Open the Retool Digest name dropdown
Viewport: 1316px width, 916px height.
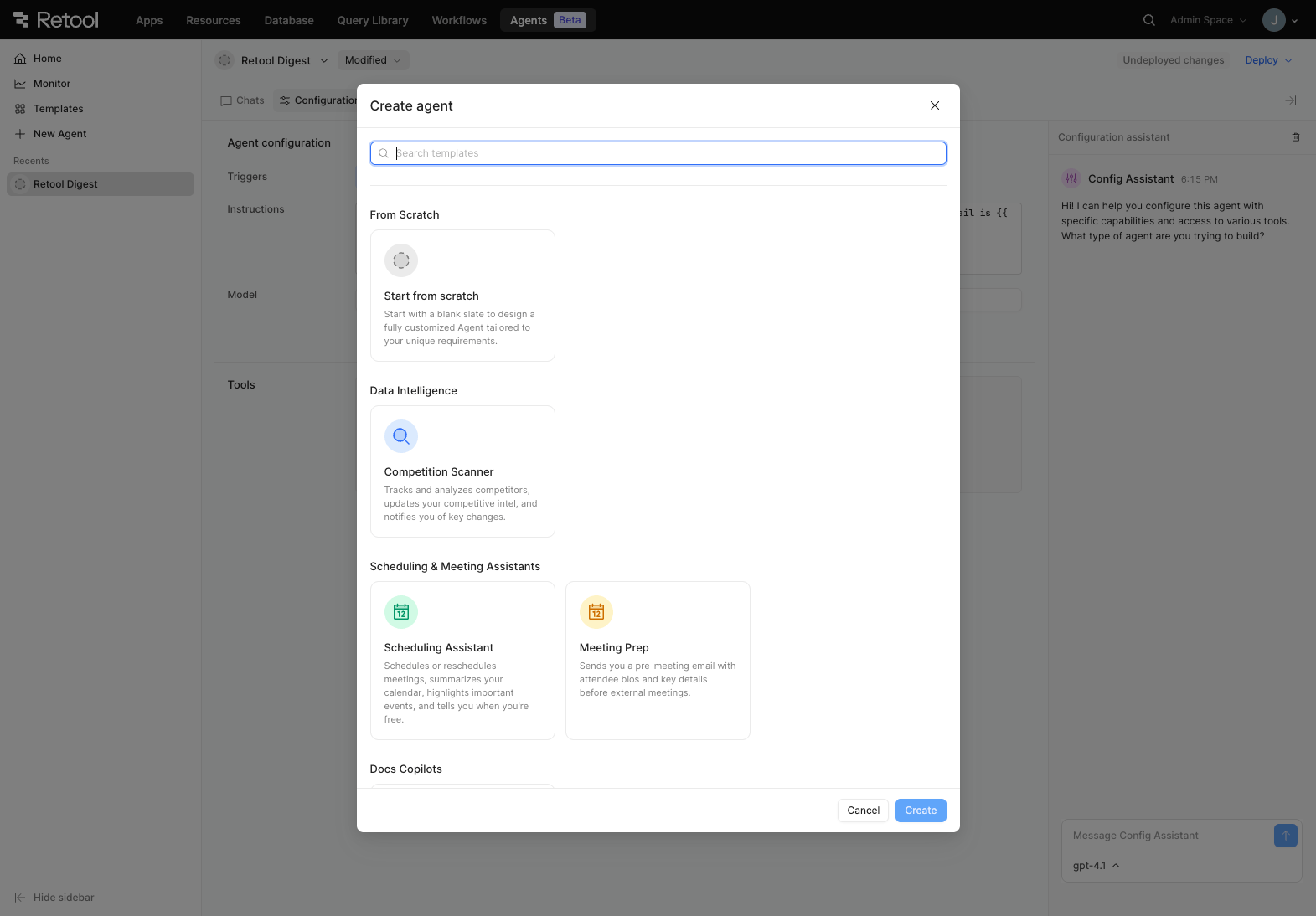click(285, 60)
